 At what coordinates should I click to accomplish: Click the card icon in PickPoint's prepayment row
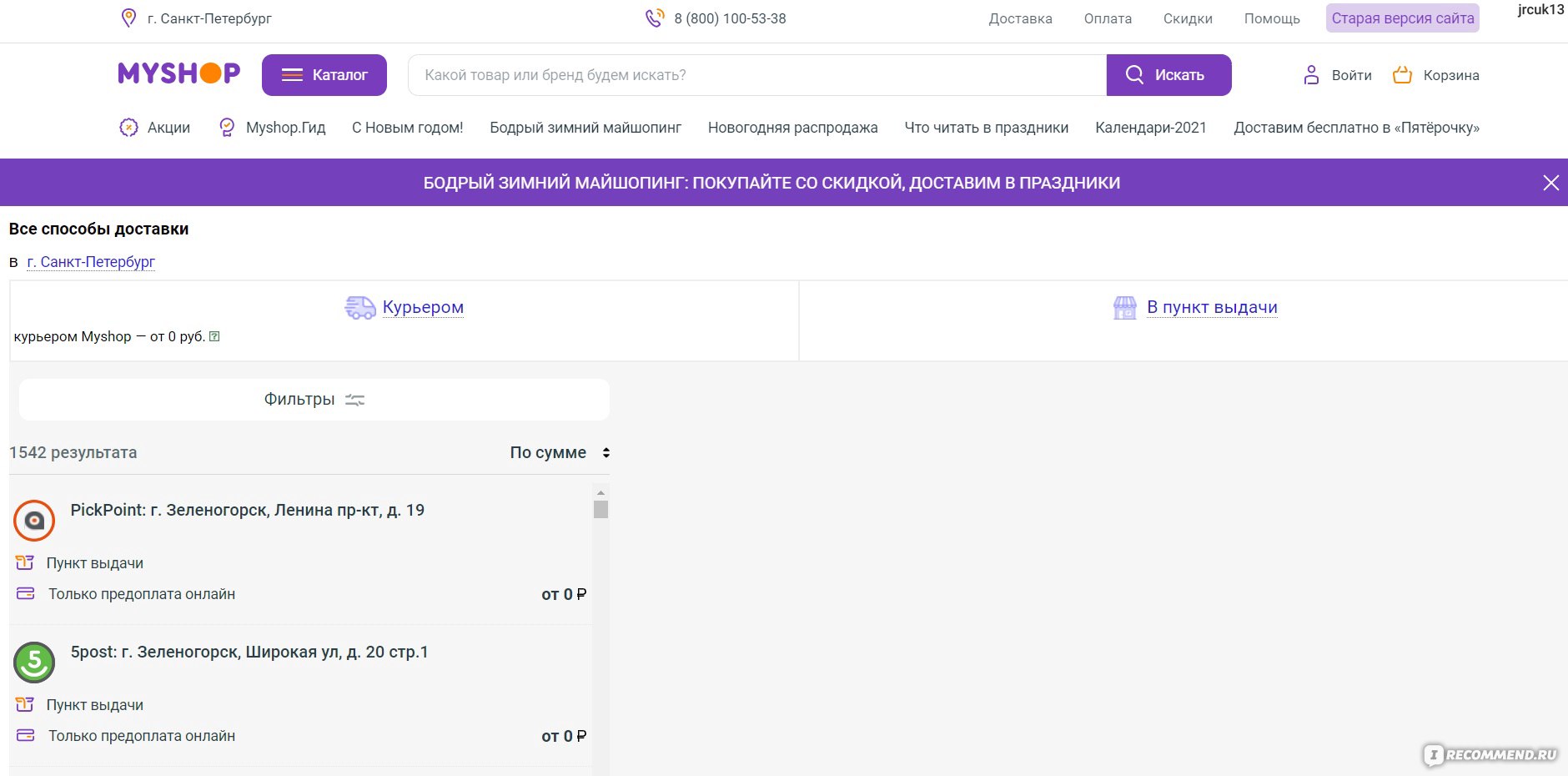coord(26,593)
